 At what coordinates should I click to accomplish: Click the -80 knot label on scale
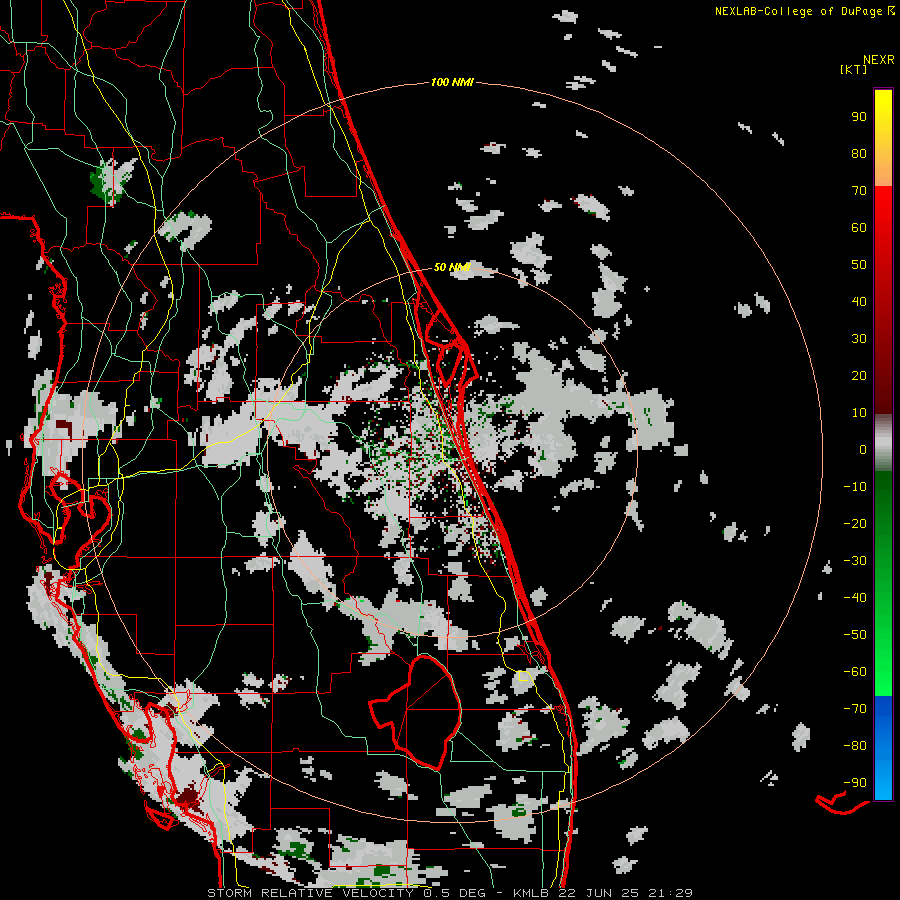point(855,746)
